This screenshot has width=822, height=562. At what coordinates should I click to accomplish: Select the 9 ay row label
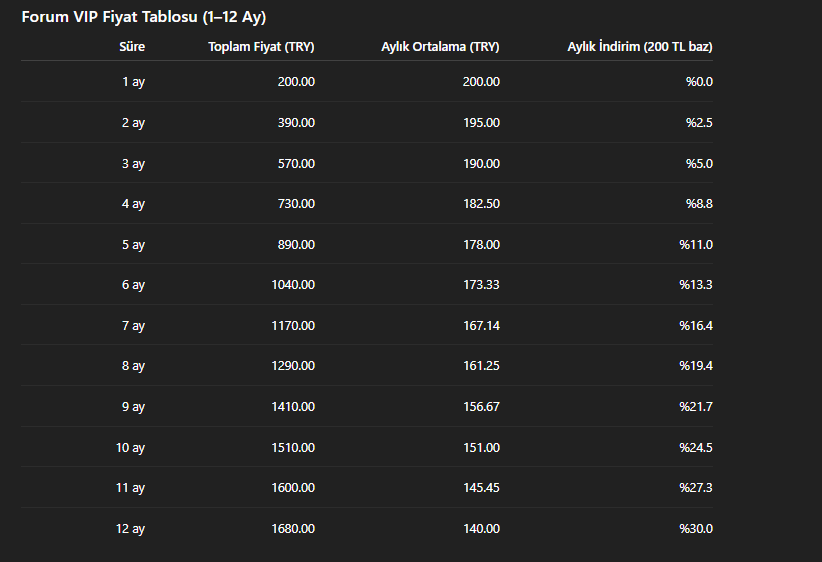133,407
